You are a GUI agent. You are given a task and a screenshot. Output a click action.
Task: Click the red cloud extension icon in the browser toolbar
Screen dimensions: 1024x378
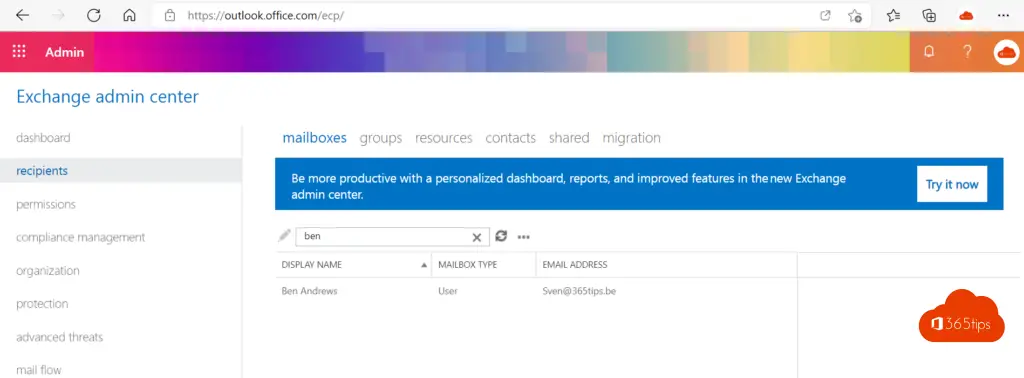pos(967,16)
